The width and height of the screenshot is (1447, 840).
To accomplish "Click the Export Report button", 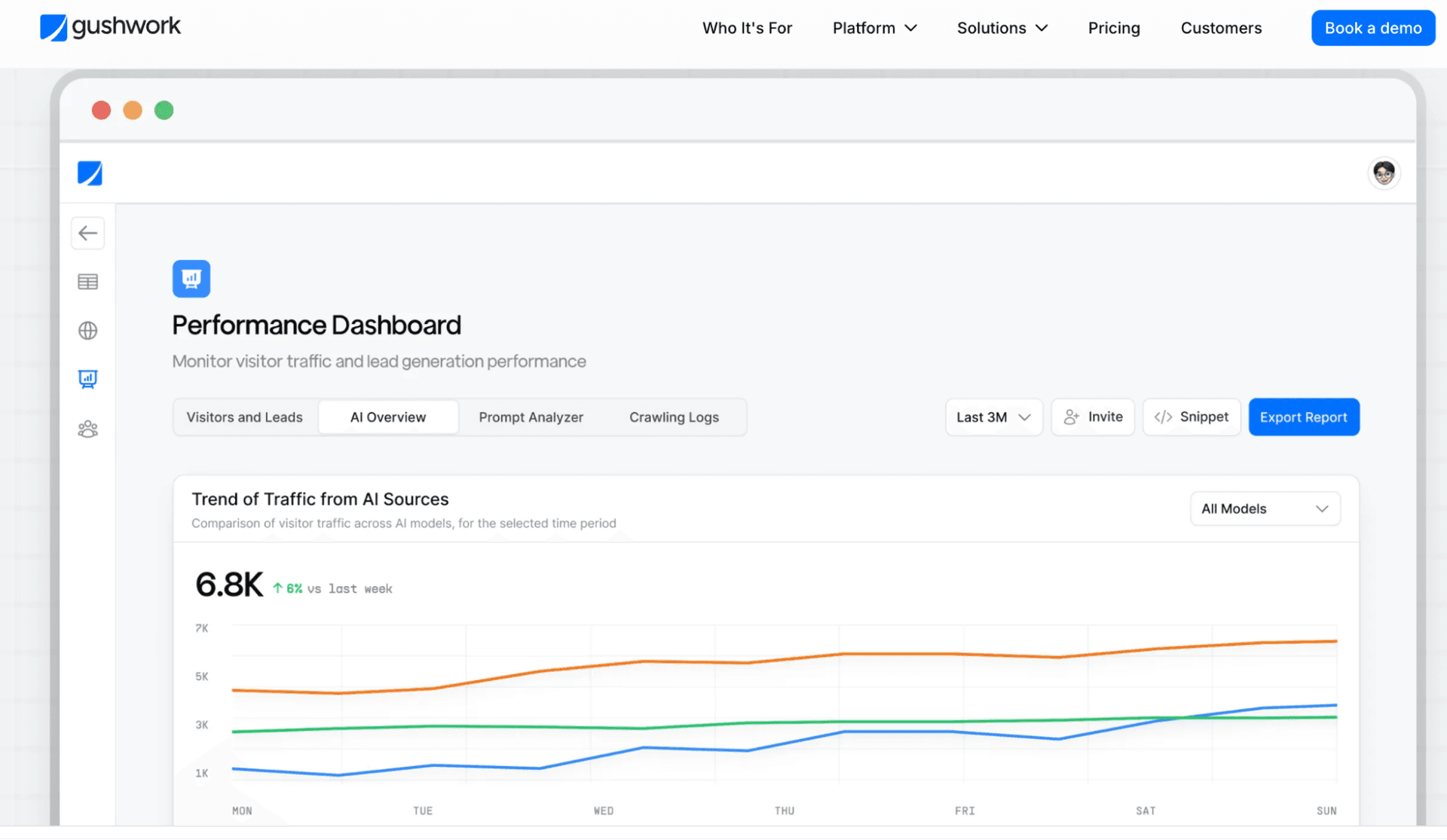I will coord(1304,417).
